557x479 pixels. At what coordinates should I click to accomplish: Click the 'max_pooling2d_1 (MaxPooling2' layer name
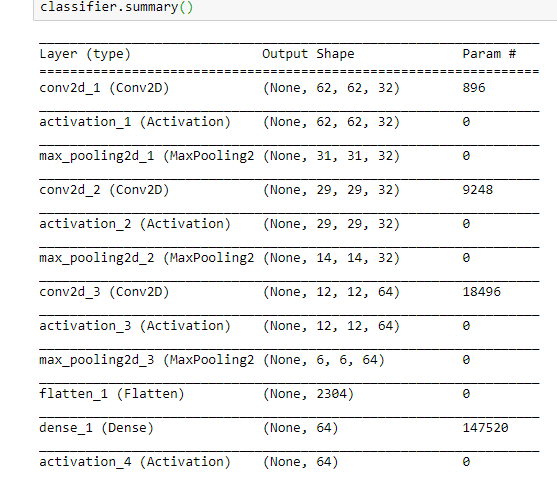click(x=147, y=156)
